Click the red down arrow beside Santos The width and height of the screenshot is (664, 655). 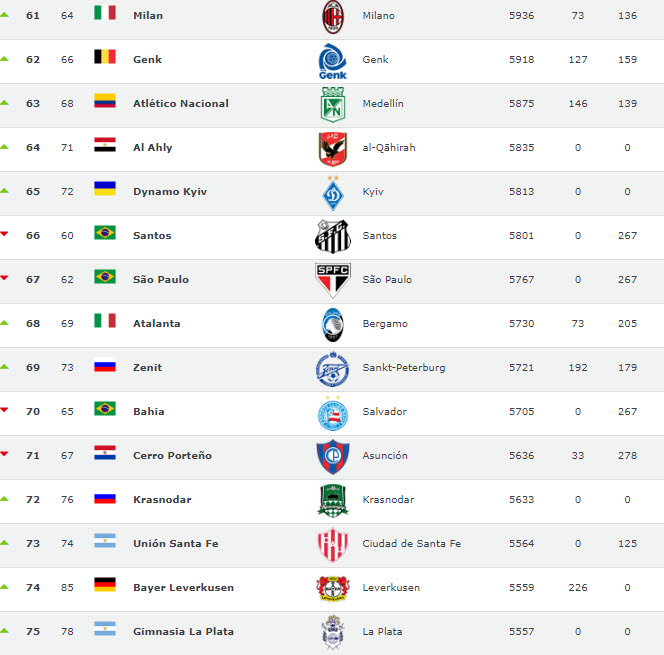point(5,234)
